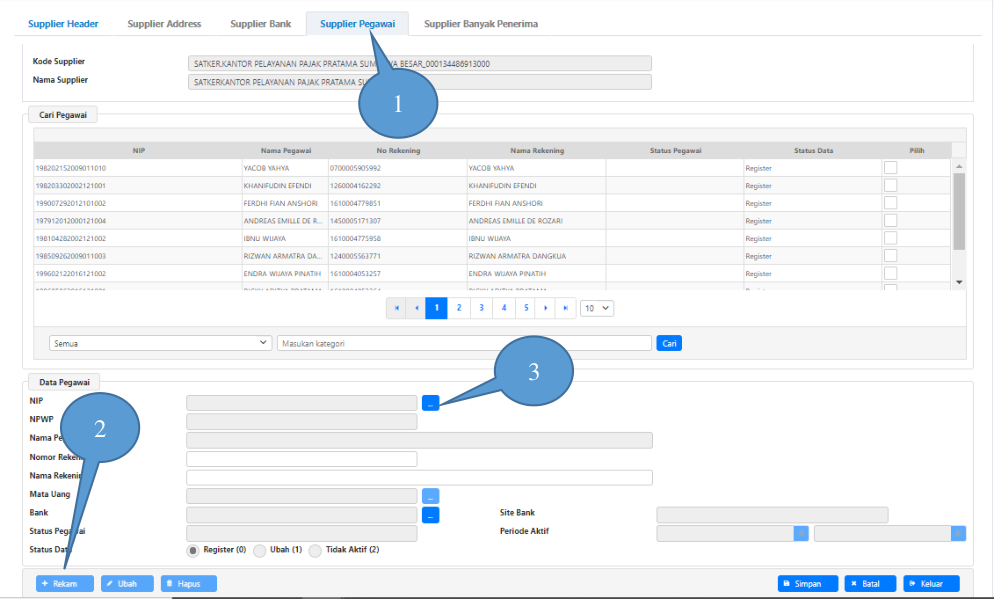The height and width of the screenshot is (599, 994).
Task: Jump to the next results page arrow
Action: (546, 308)
